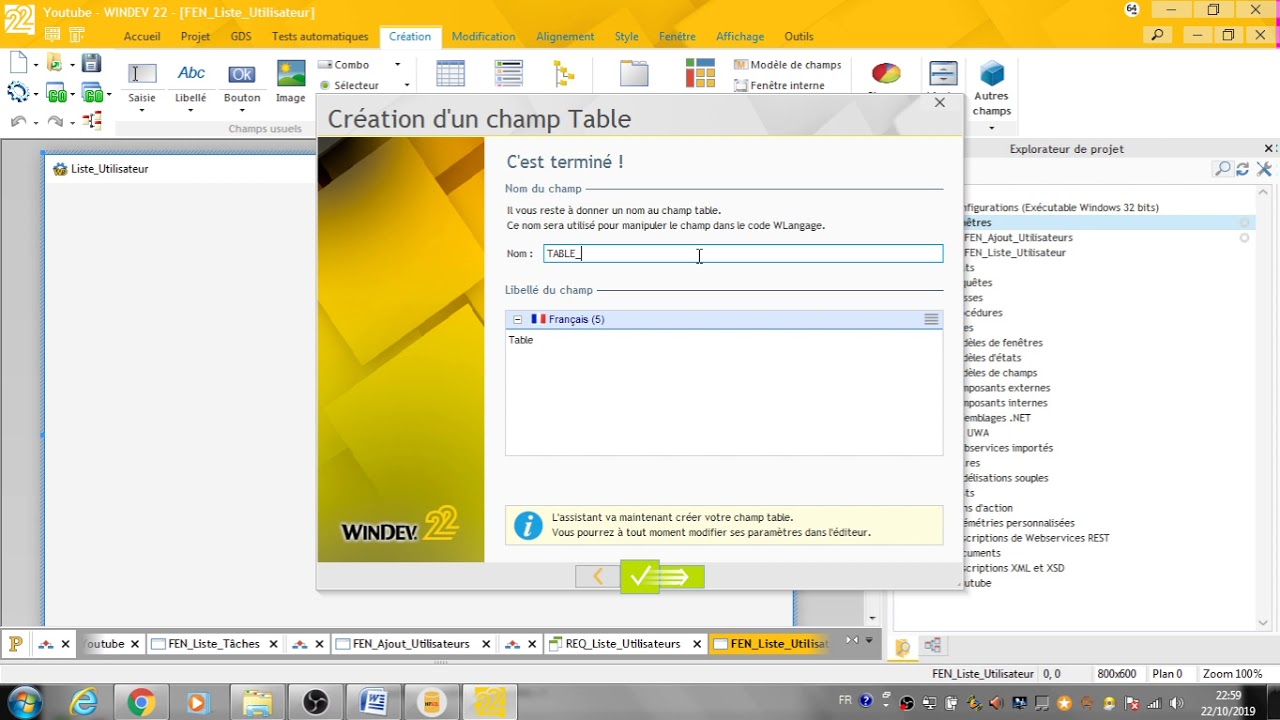The width and height of the screenshot is (1280, 720).
Task: Switch to REQ_Liste_Utilisateurs document tab
Action: 622,644
